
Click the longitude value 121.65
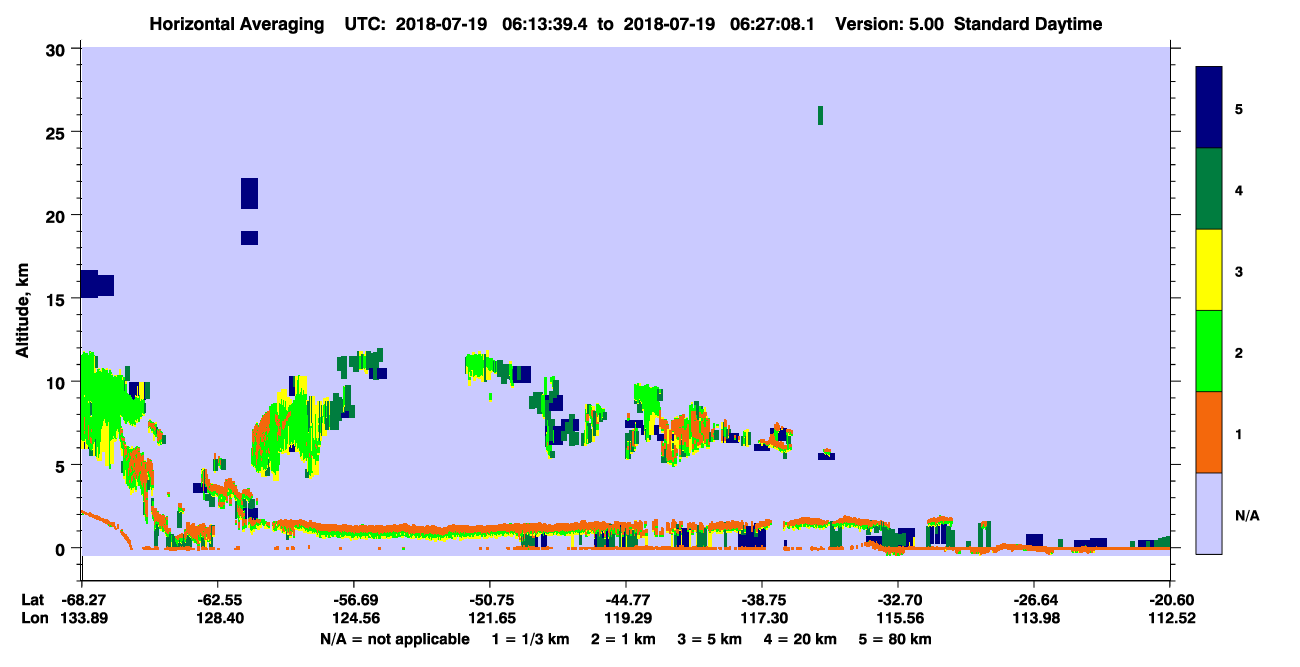point(490,618)
